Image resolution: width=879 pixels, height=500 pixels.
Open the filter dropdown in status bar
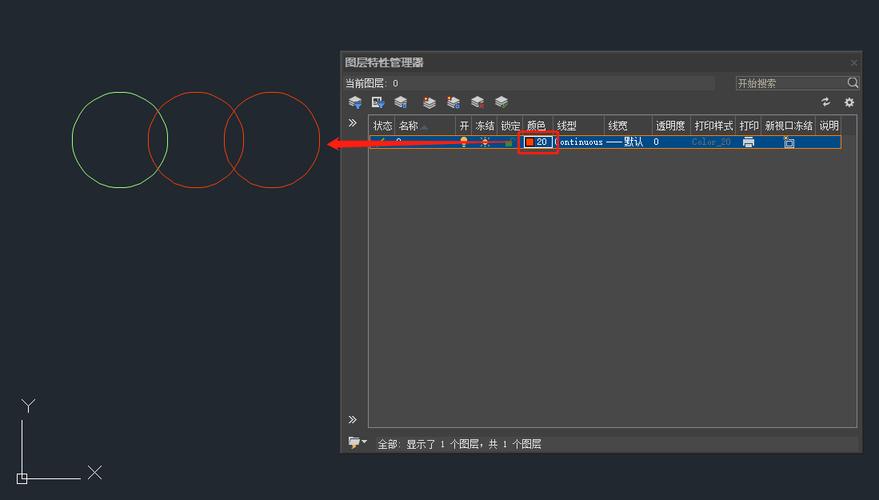point(357,443)
